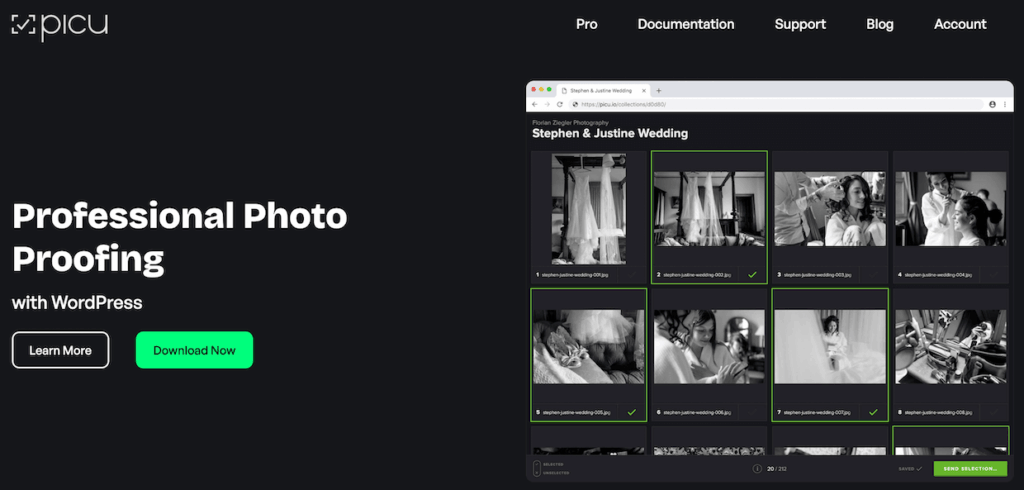1024x490 pixels.
Task: Open a new browser tab with plus
Action: [659, 90]
